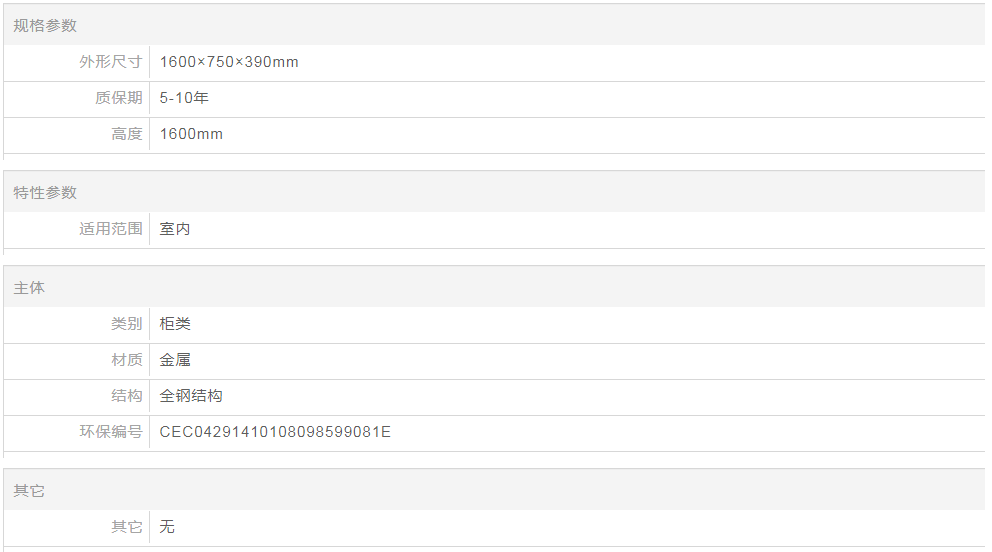Select the 类别 label
The image size is (992, 552).
click(127, 324)
